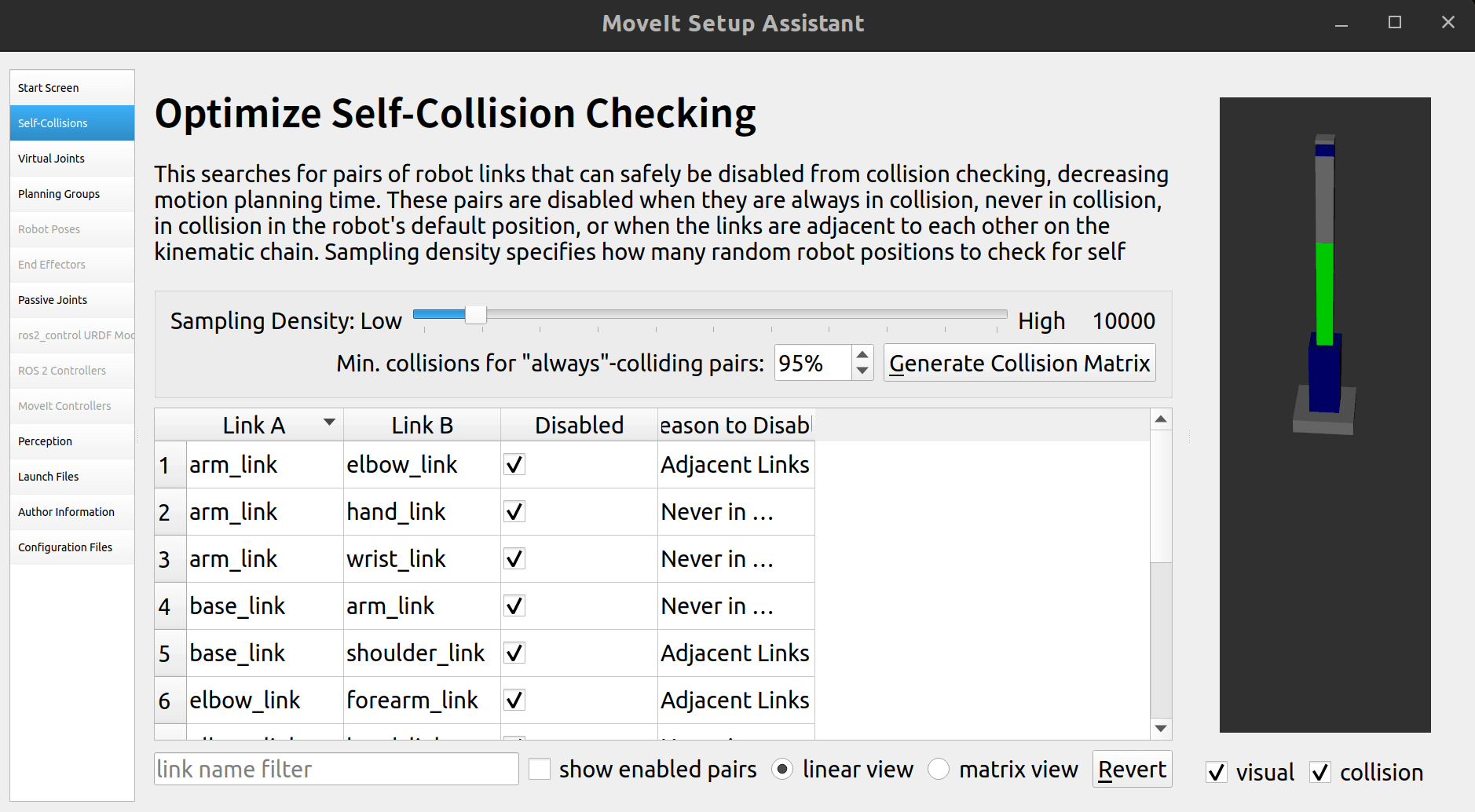Click the sampling density slider handle
Viewport: 1475px width, 812px height.
tap(475, 315)
